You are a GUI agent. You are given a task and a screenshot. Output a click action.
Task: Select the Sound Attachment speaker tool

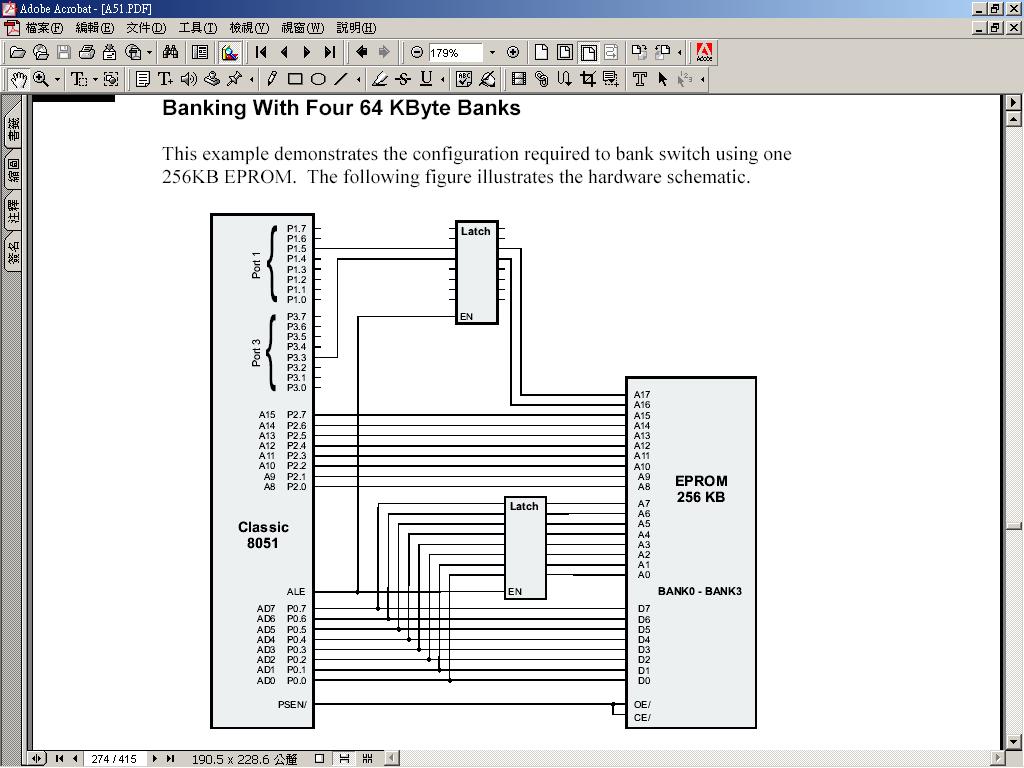click(x=189, y=80)
